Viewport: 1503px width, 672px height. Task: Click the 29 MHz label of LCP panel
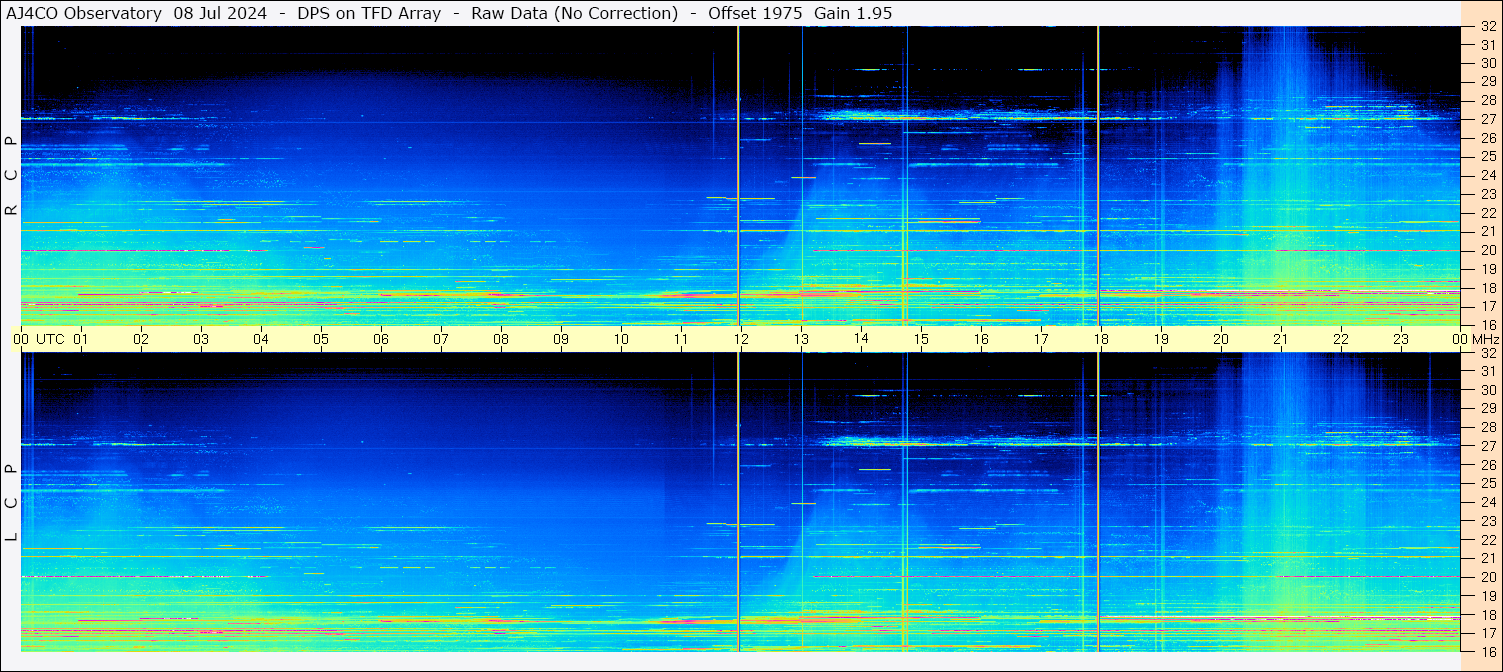click(1487, 409)
